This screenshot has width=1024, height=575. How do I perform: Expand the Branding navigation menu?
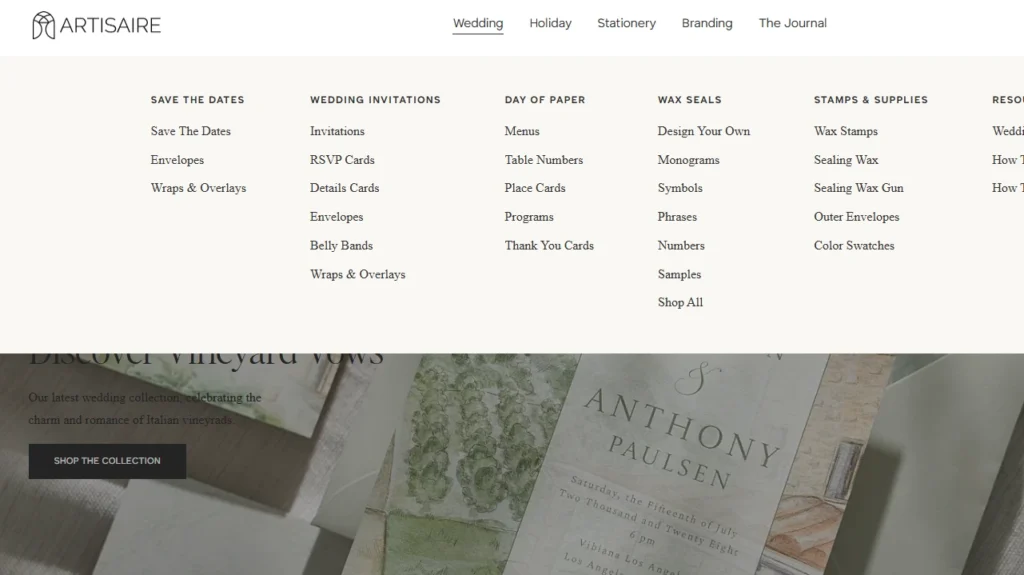pyautogui.click(x=707, y=23)
